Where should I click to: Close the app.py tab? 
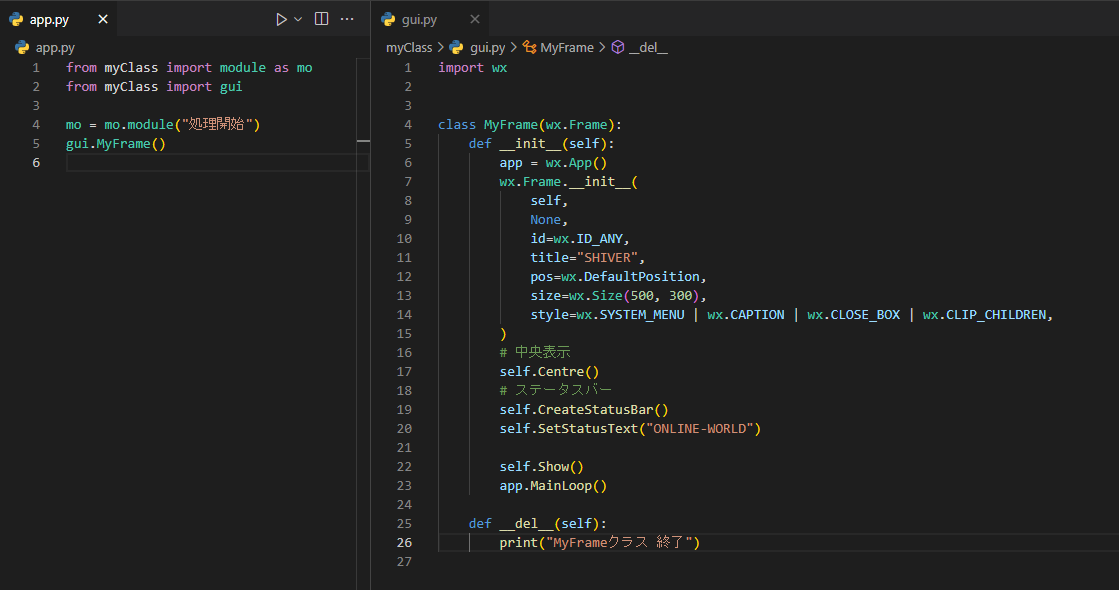(103, 19)
